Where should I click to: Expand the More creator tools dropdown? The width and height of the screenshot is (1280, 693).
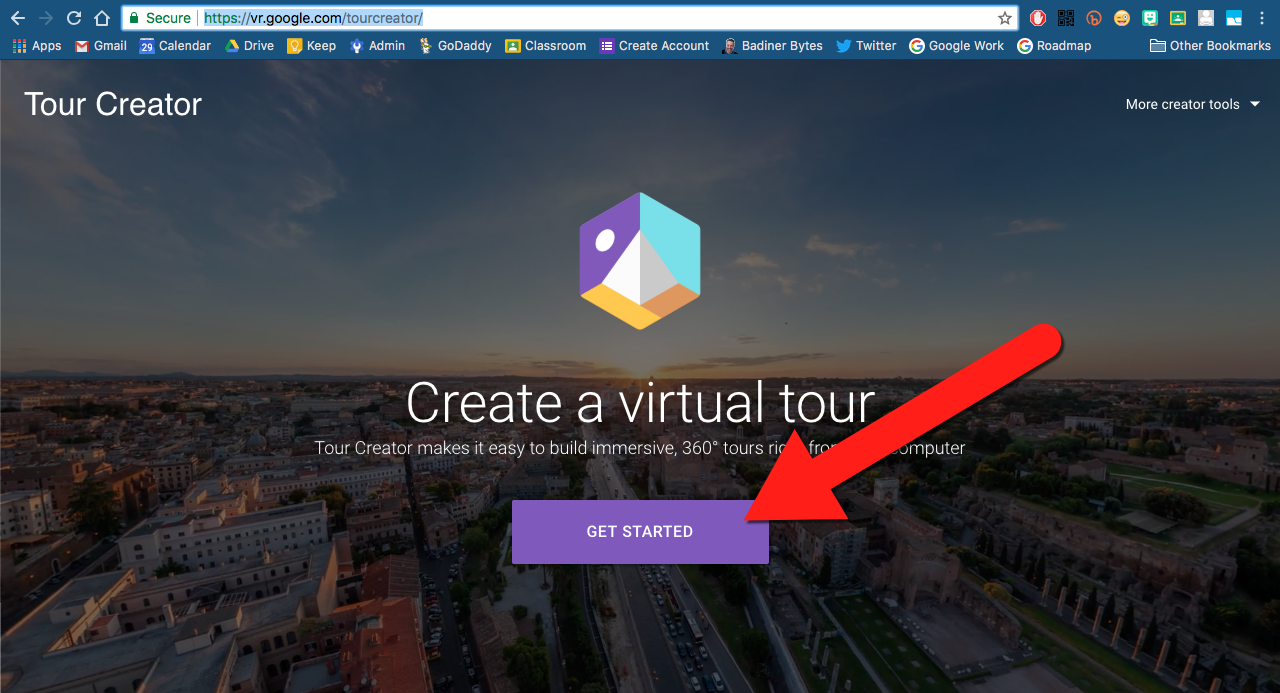click(x=1193, y=104)
